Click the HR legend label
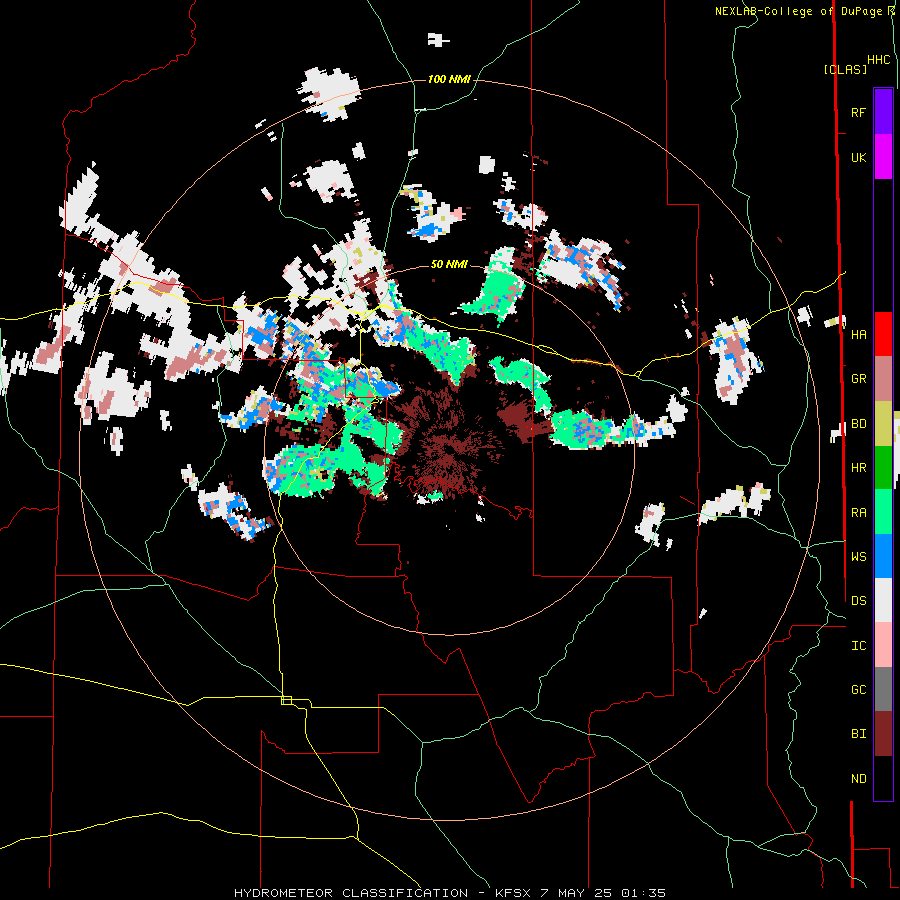This screenshot has width=900, height=900. 858,468
